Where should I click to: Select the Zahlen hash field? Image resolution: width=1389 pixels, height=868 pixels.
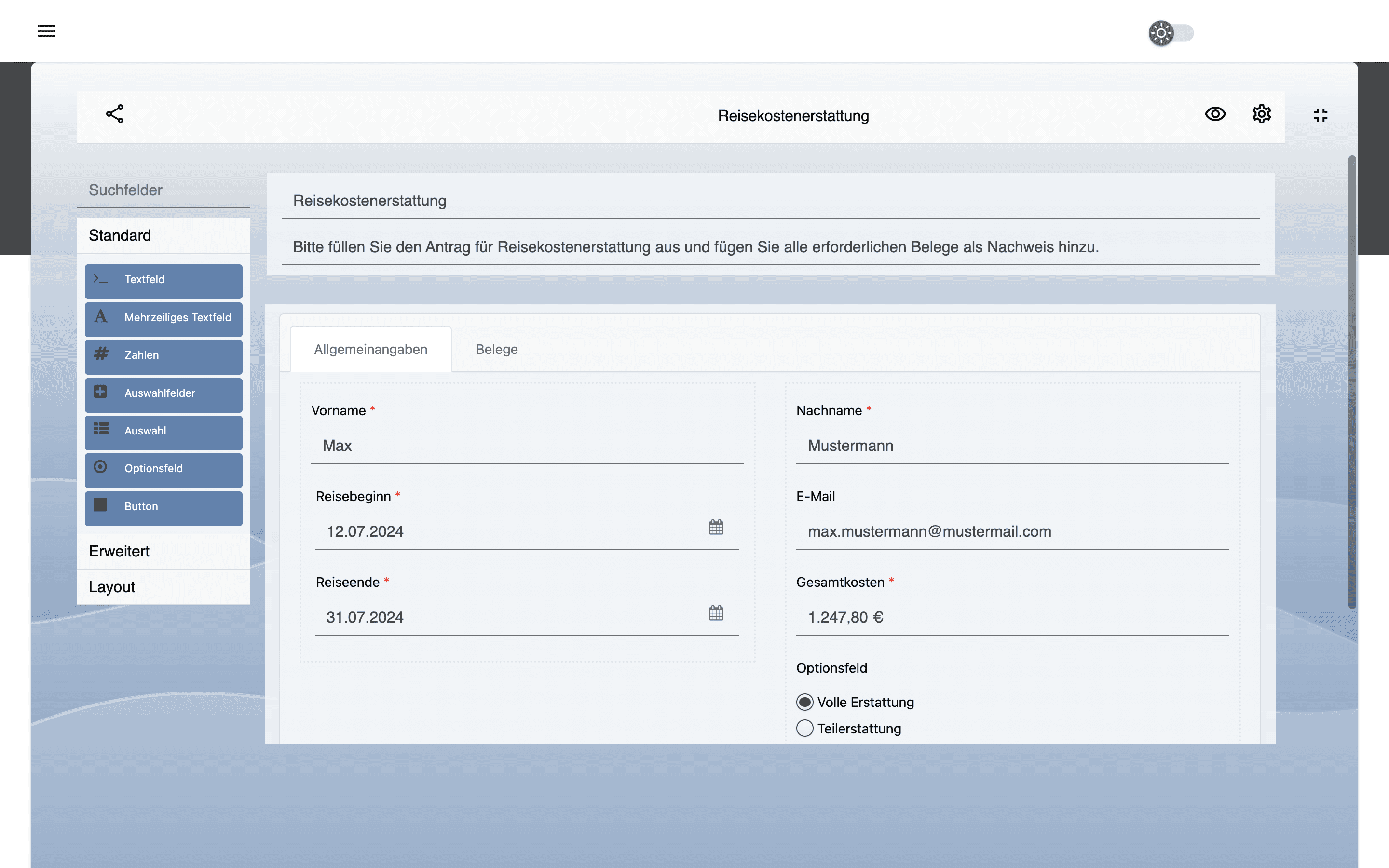tap(163, 356)
